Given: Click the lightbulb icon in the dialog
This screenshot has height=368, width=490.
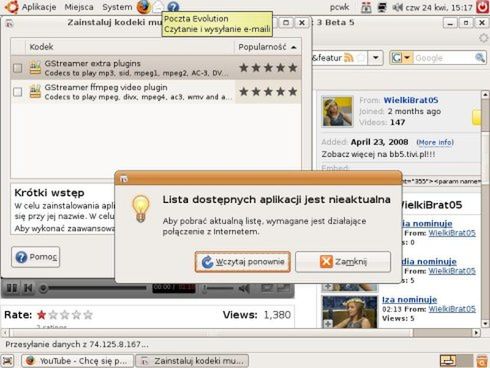Looking at the screenshot, I should 141,209.
